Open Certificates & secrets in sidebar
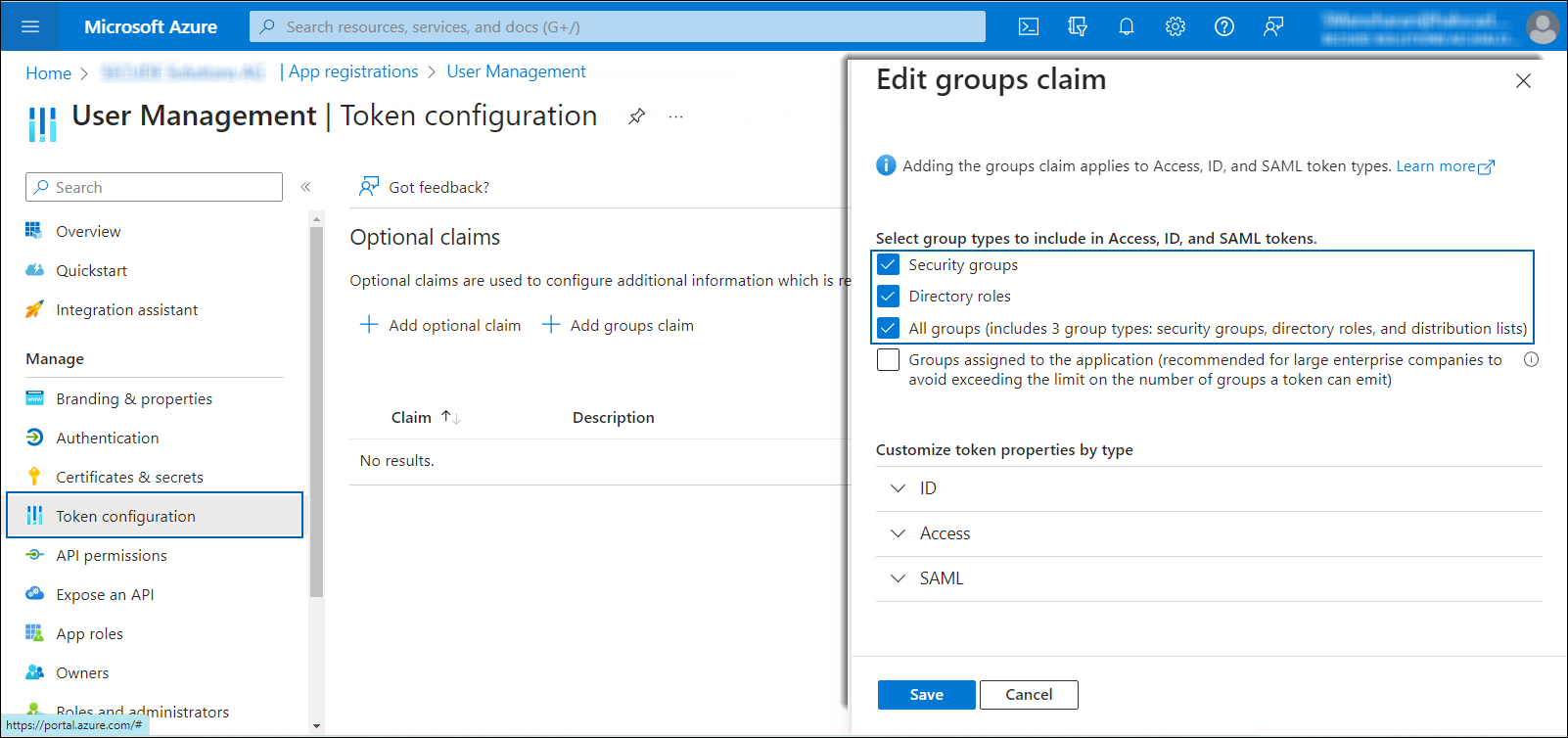 point(129,477)
